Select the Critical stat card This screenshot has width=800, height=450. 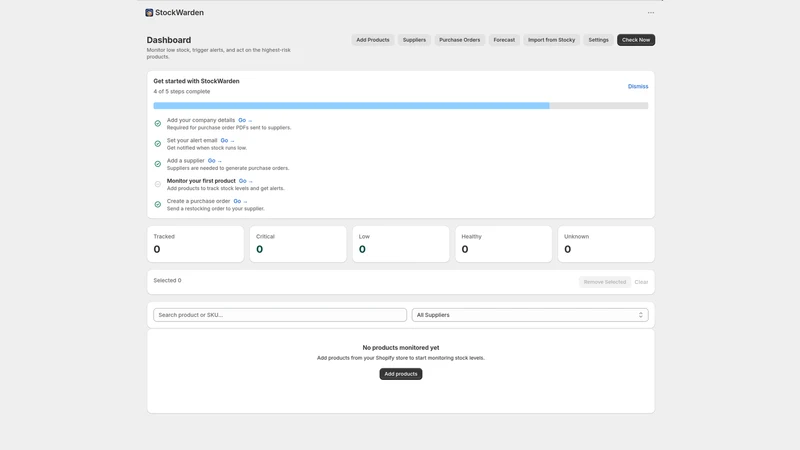point(298,244)
